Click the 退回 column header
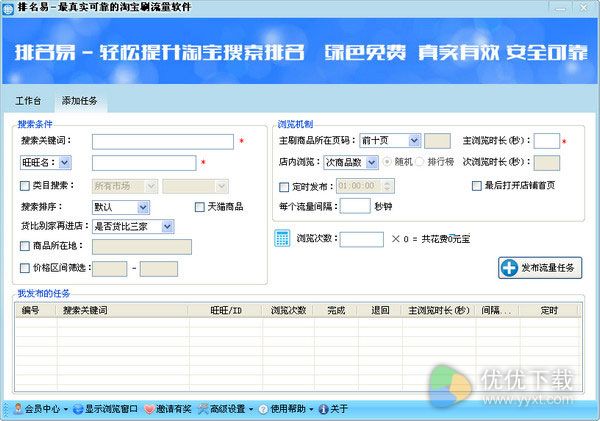Screen dimensions: 600x421 click(380, 310)
